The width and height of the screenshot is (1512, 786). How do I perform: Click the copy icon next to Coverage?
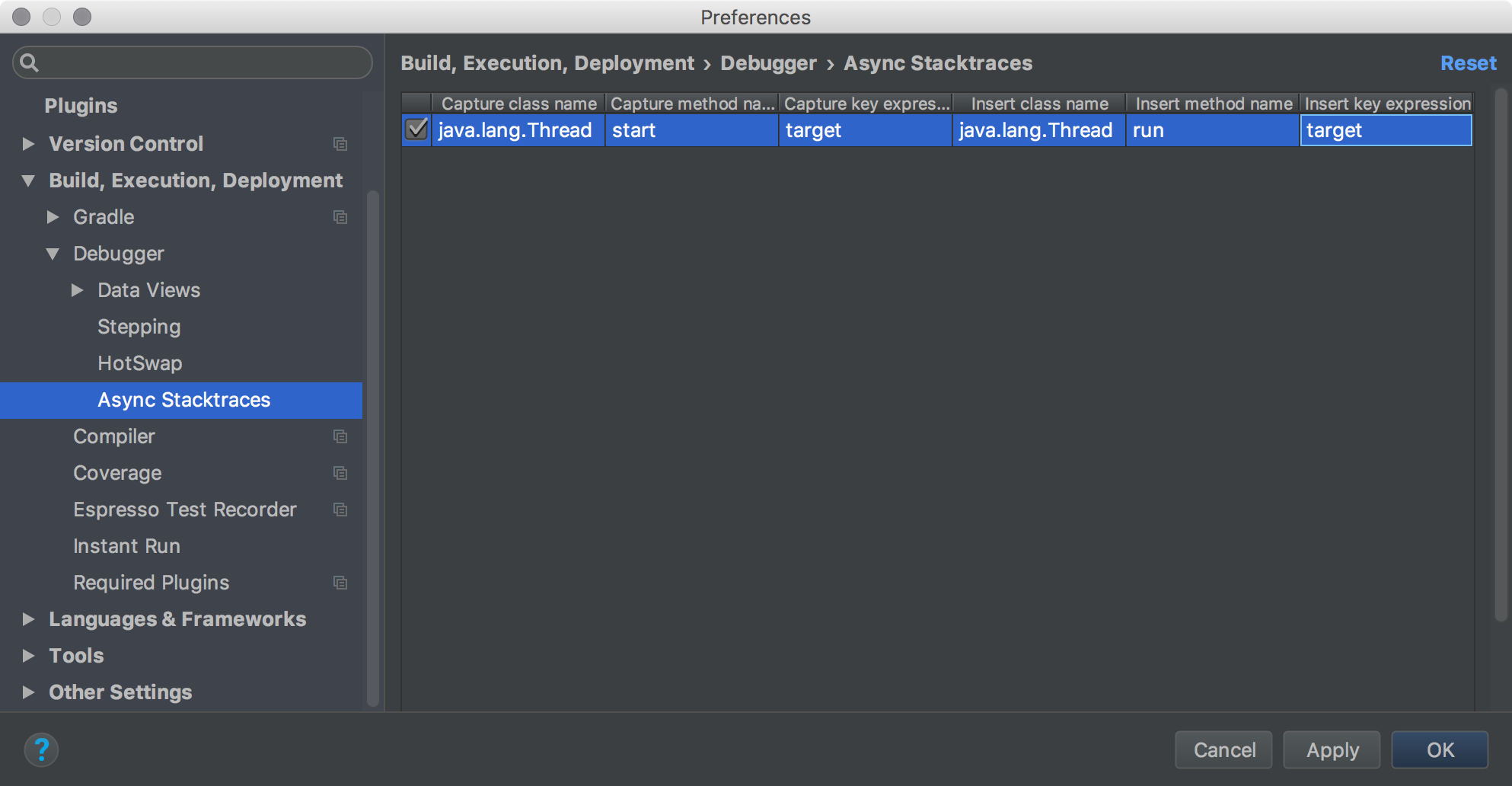(340, 473)
